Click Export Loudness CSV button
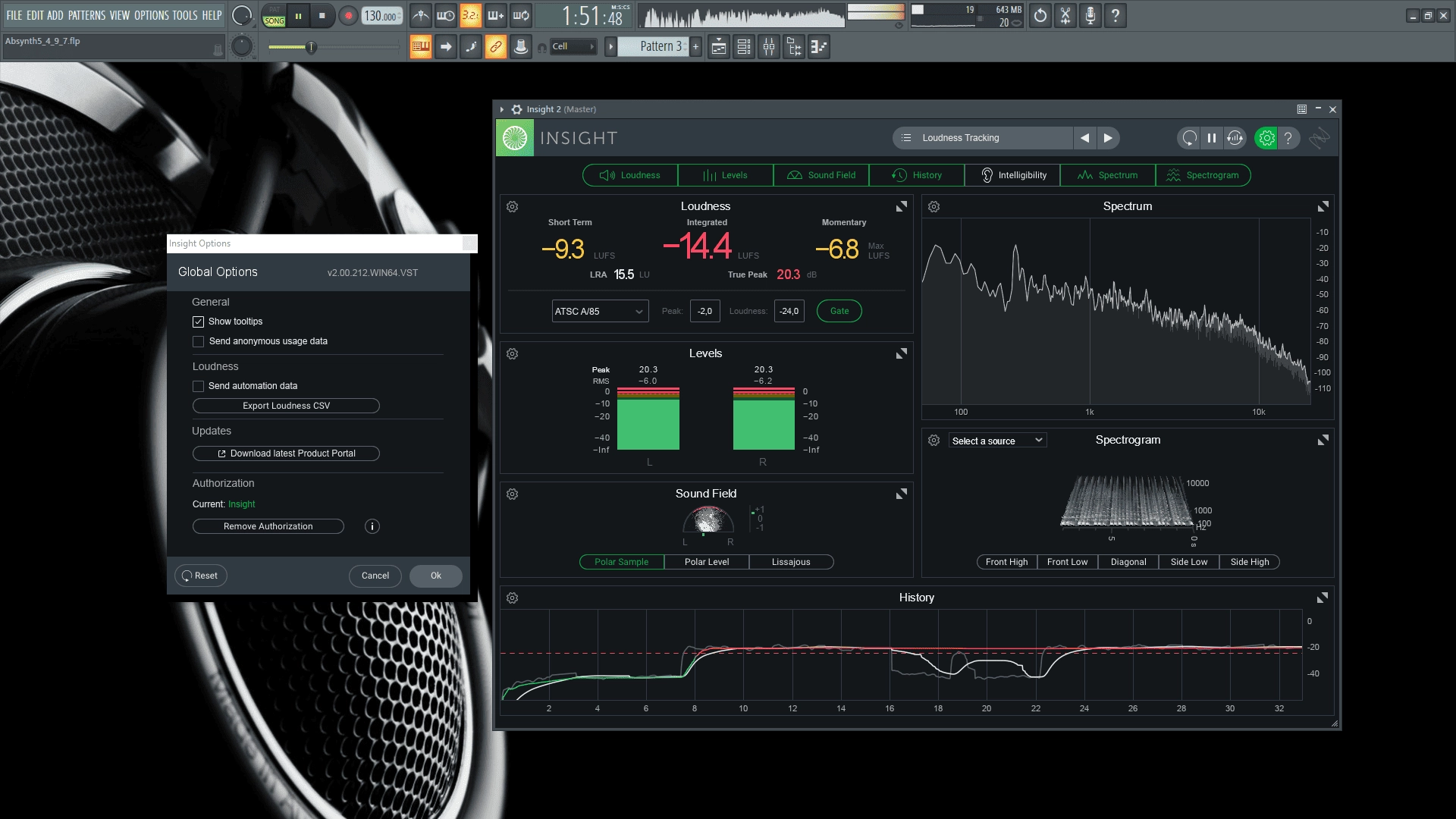 point(286,406)
